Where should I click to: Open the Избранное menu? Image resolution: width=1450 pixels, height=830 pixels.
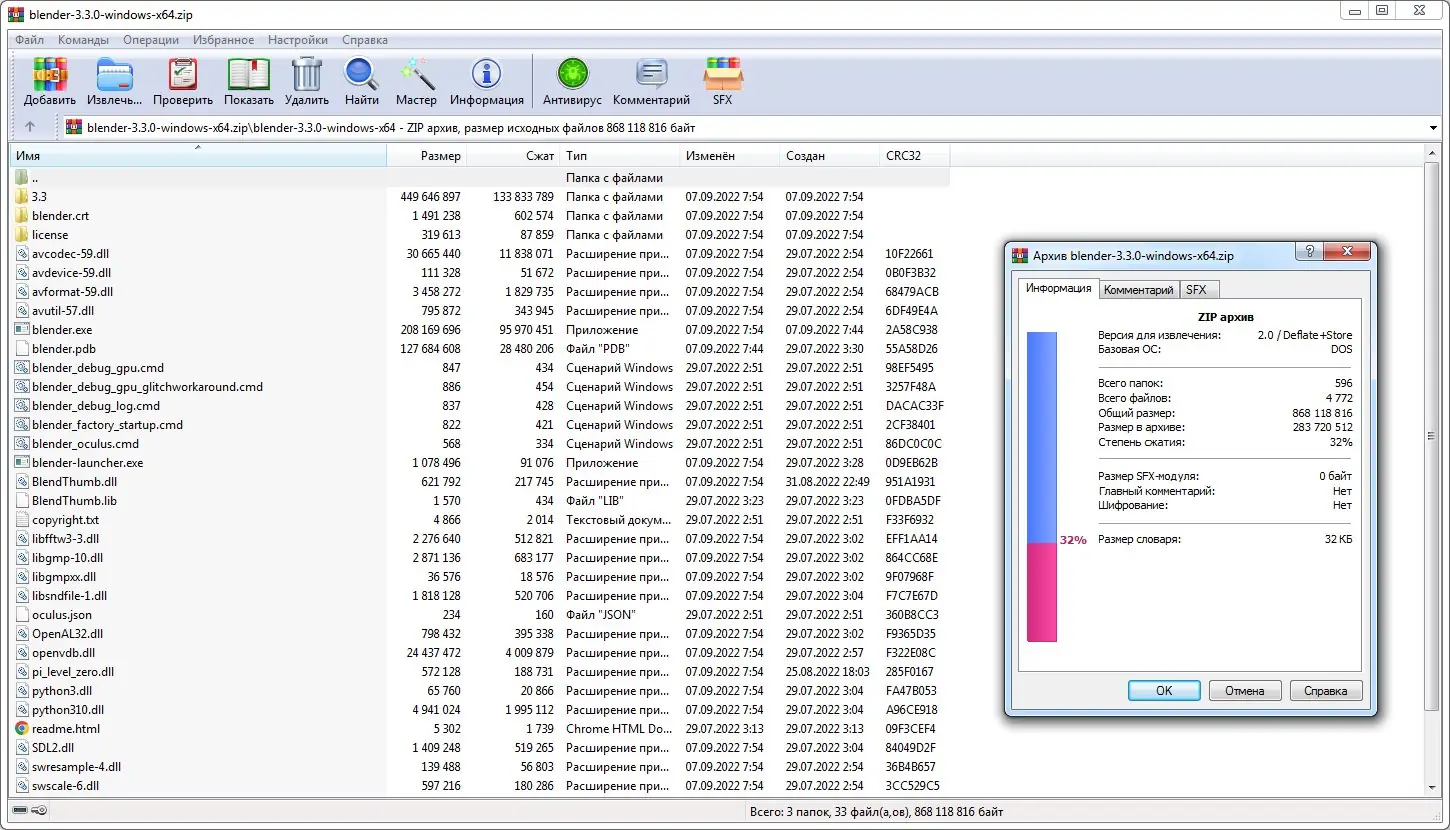(223, 40)
